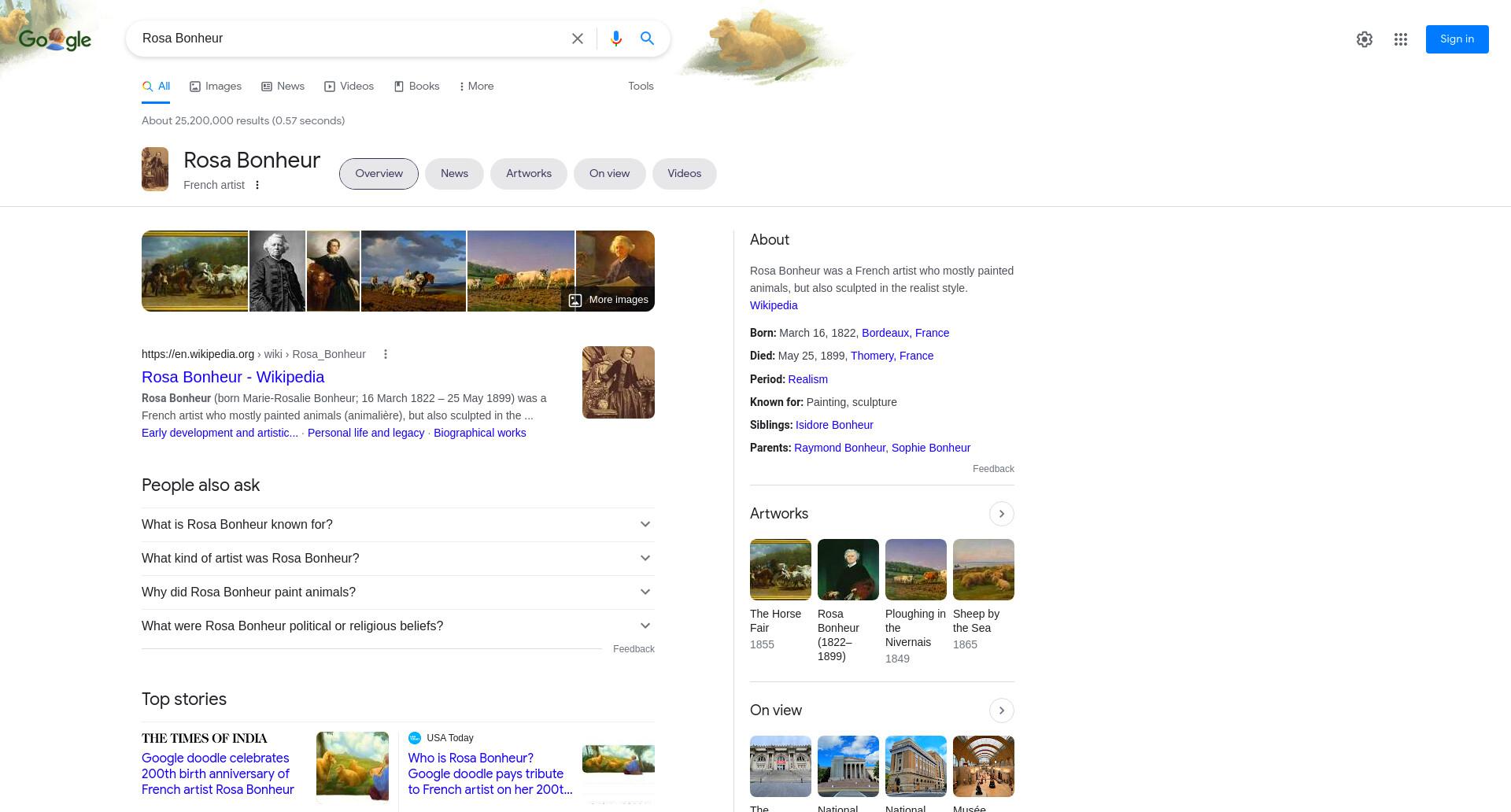The height and width of the screenshot is (812, 1511).
Task: Select the All results tab
Action: click(156, 87)
